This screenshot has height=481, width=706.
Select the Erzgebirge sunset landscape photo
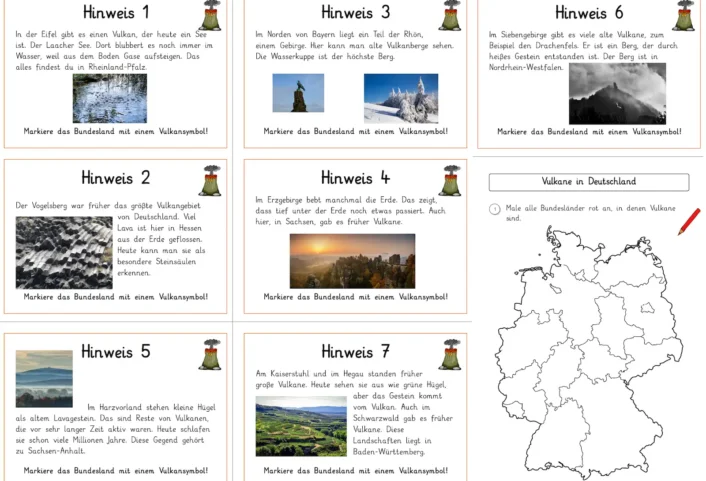(x=352, y=260)
